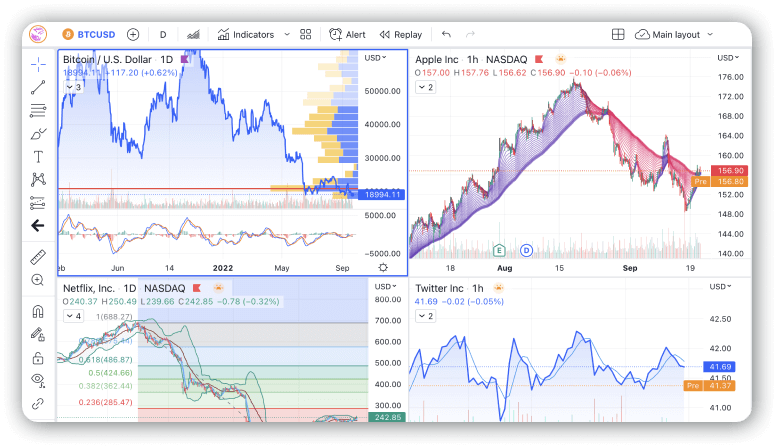Select the 0.618(486.87) Fibonacci level

pos(105,359)
